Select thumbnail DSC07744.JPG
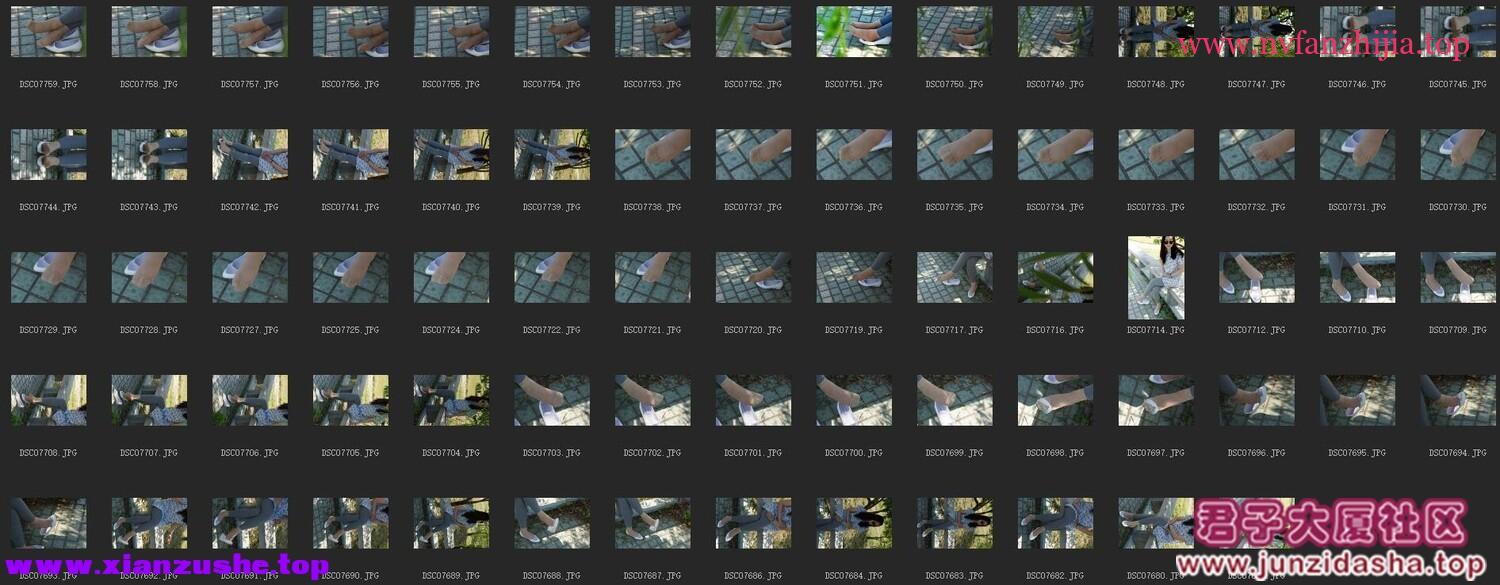Viewport: 1500px width, 585px height. (48, 154)
